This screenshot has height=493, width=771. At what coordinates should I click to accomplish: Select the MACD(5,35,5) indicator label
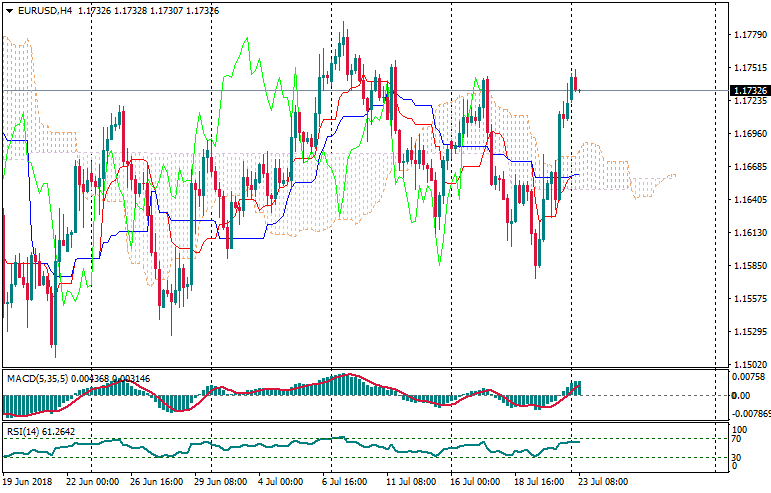coord(38,378)
